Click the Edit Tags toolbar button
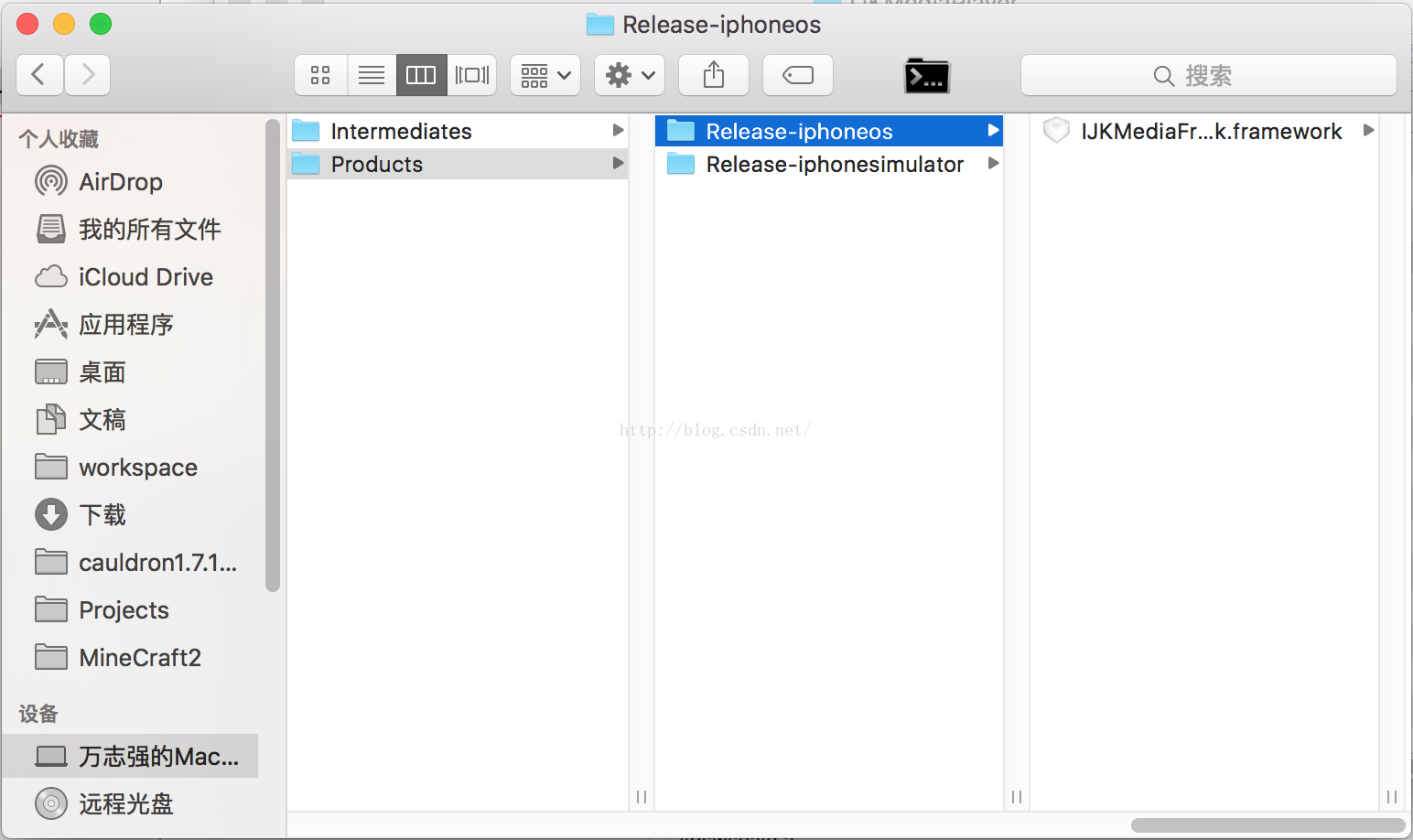This screenshot has height=840, width=1413. coord(798,75)
